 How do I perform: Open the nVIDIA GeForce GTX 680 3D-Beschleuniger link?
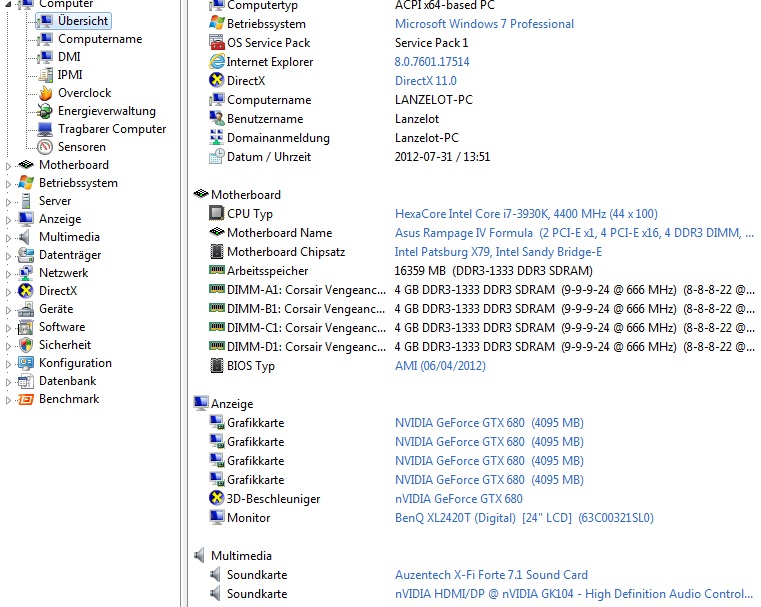[459, 499]
